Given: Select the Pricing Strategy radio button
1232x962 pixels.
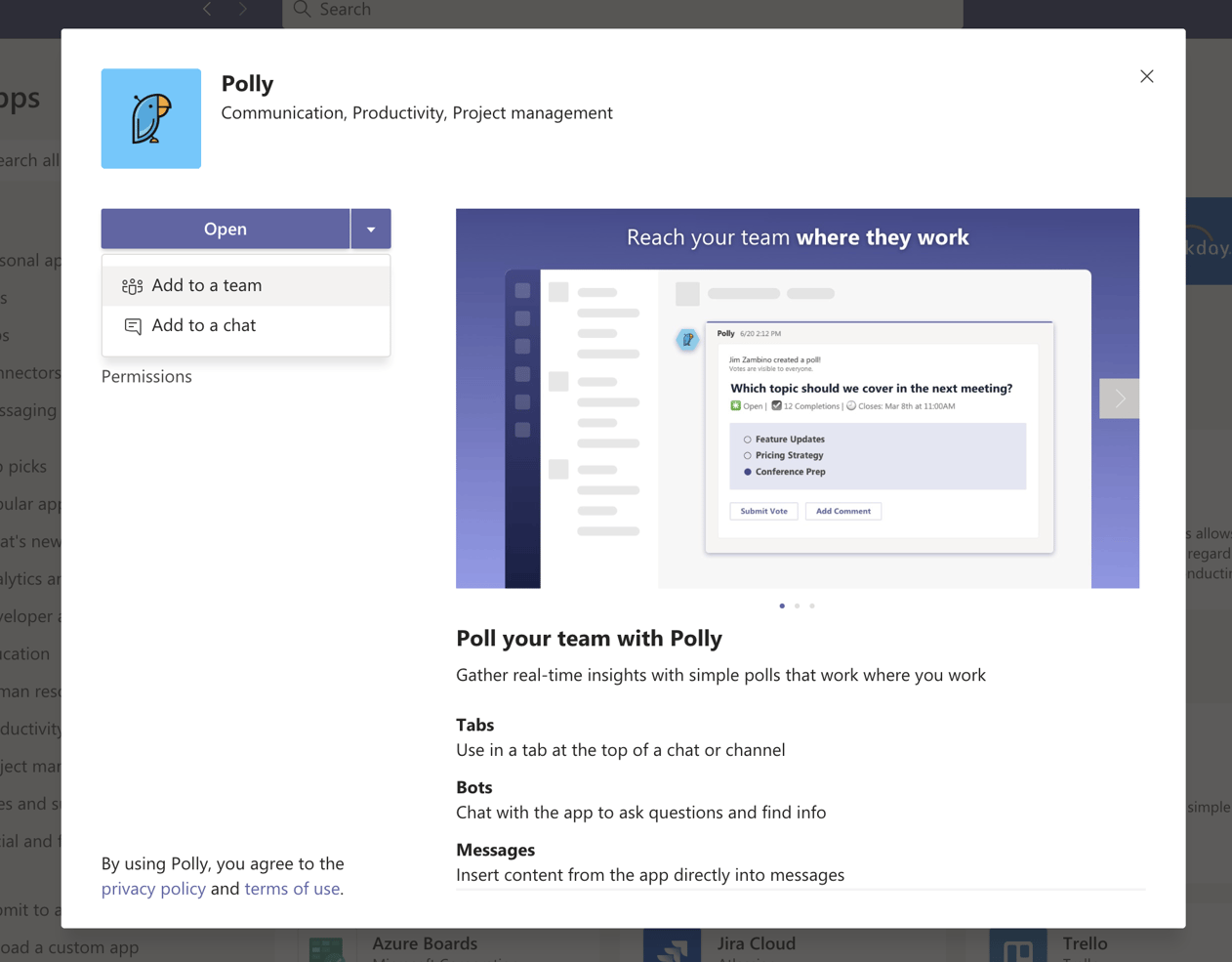Looking at the screenshot, I should point(747,455).
